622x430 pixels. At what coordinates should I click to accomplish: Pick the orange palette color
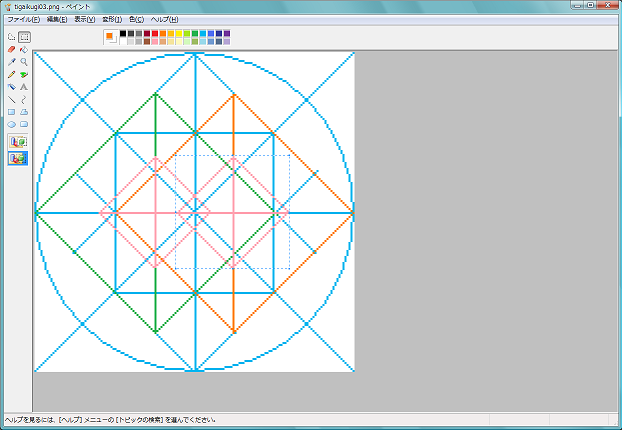163,34
